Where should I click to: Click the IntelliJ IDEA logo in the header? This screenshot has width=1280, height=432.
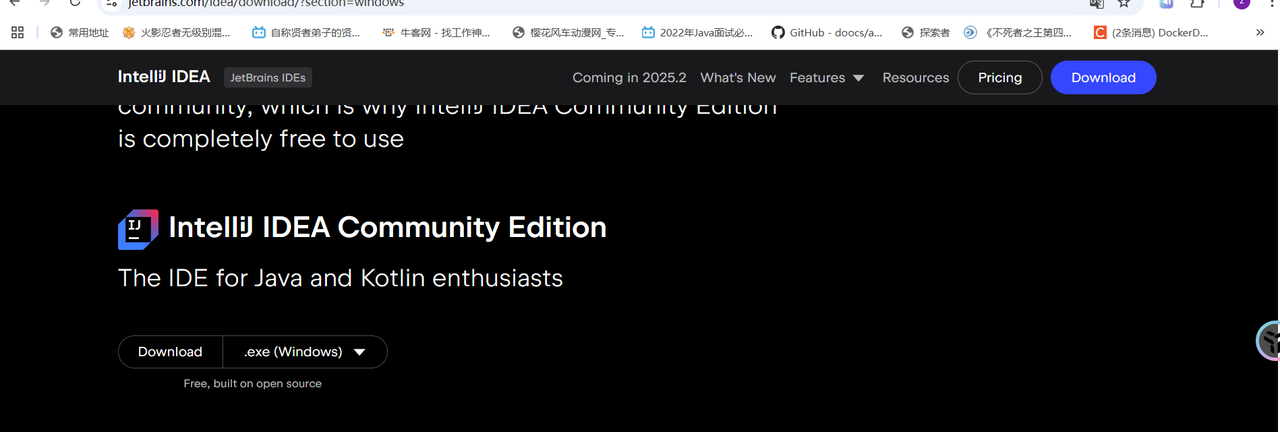click(165, 77)
